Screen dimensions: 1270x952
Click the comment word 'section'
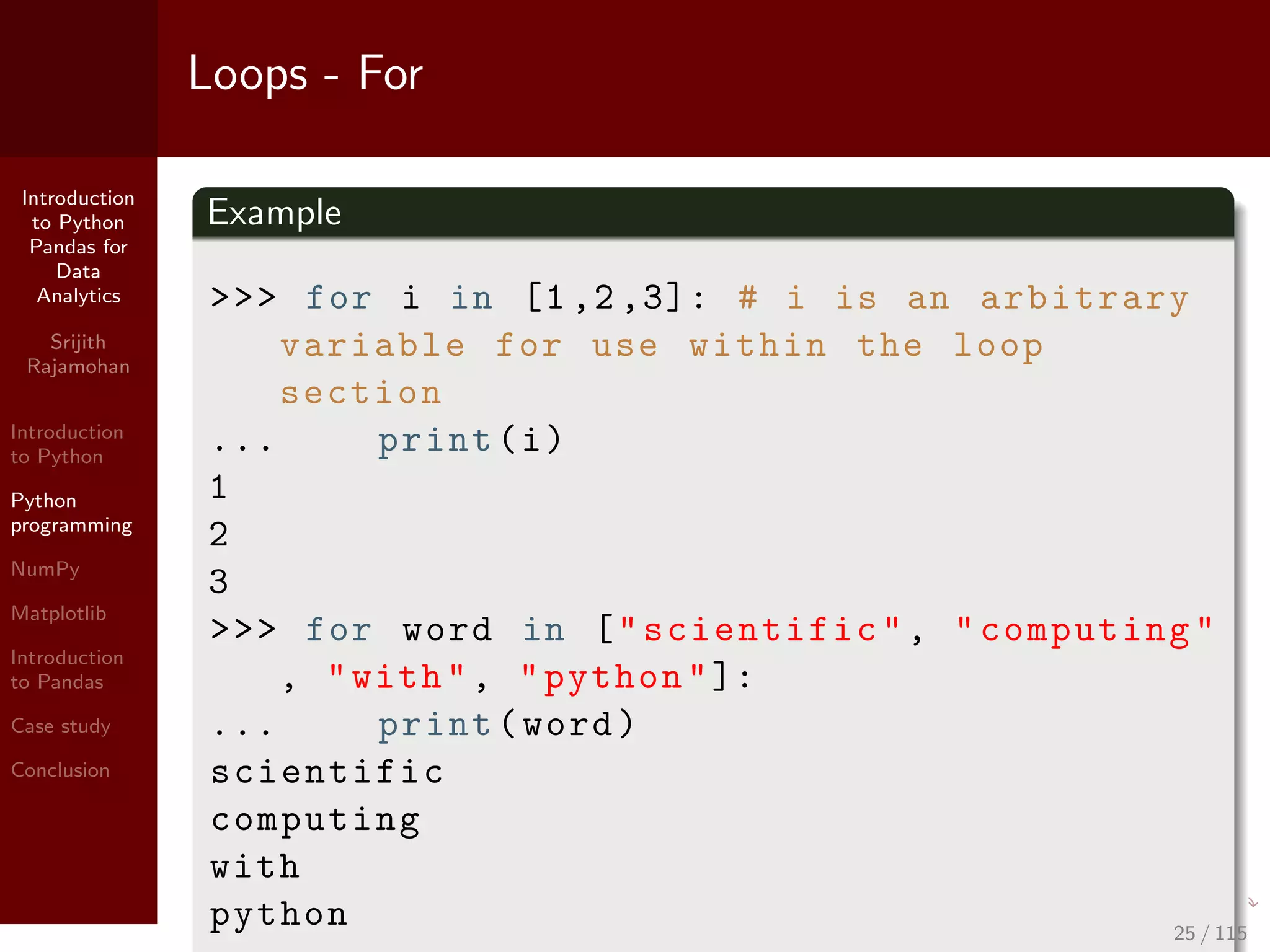click(361, 393)
